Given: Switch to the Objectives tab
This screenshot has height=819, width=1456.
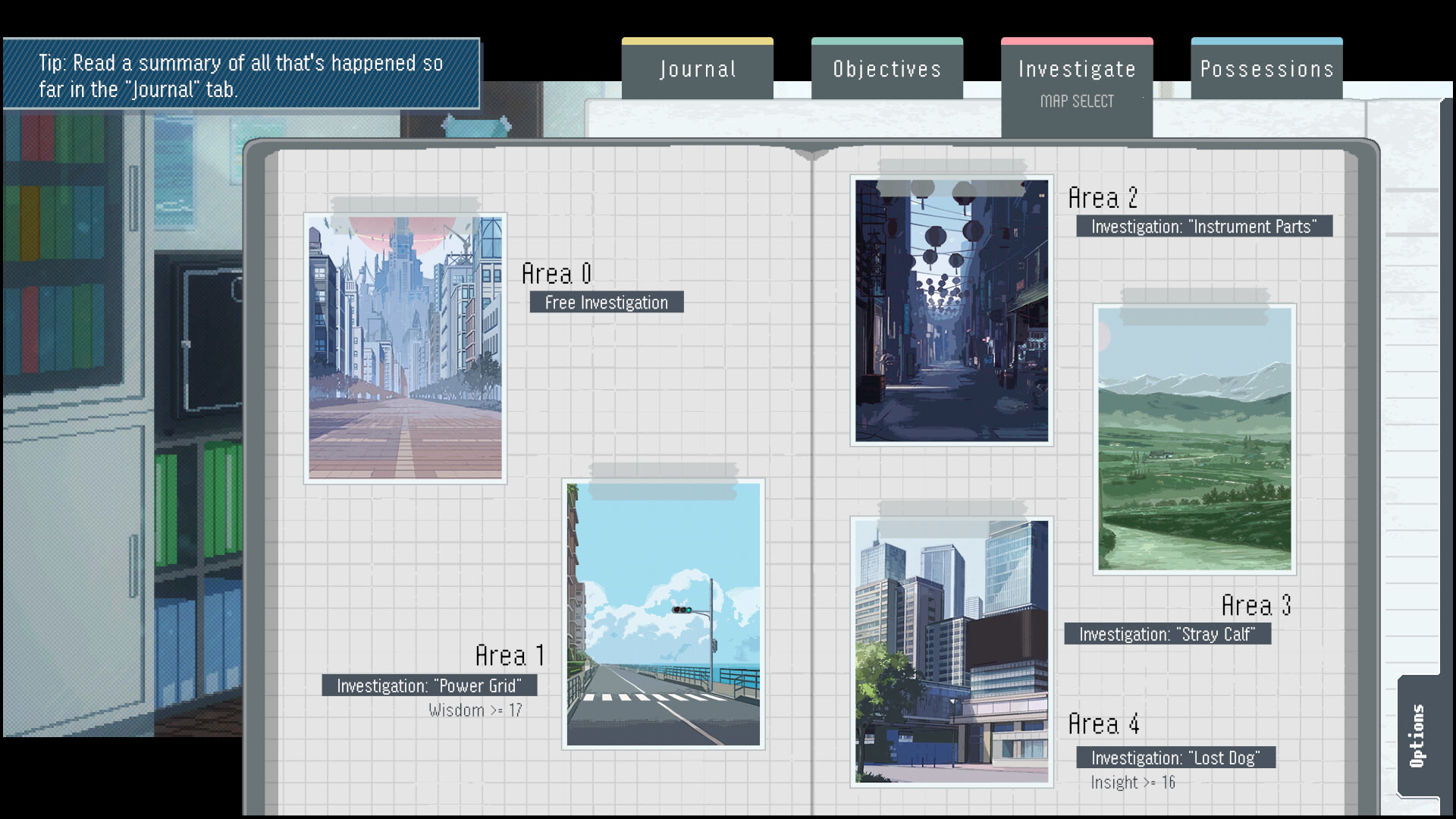Looking at the screenshot, I should (886, 69).
